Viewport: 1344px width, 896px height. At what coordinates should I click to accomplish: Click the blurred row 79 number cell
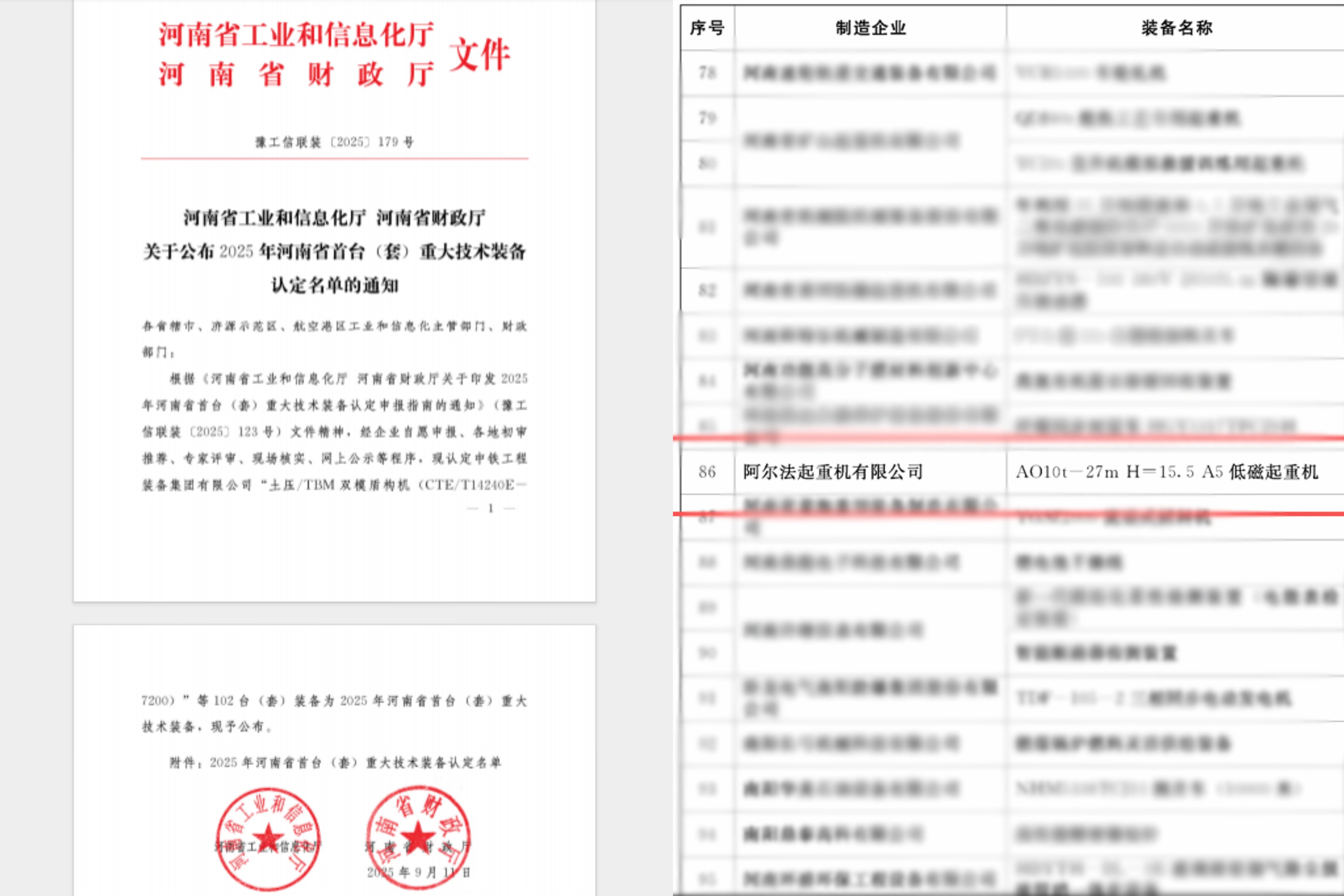(x=707, y=118)
